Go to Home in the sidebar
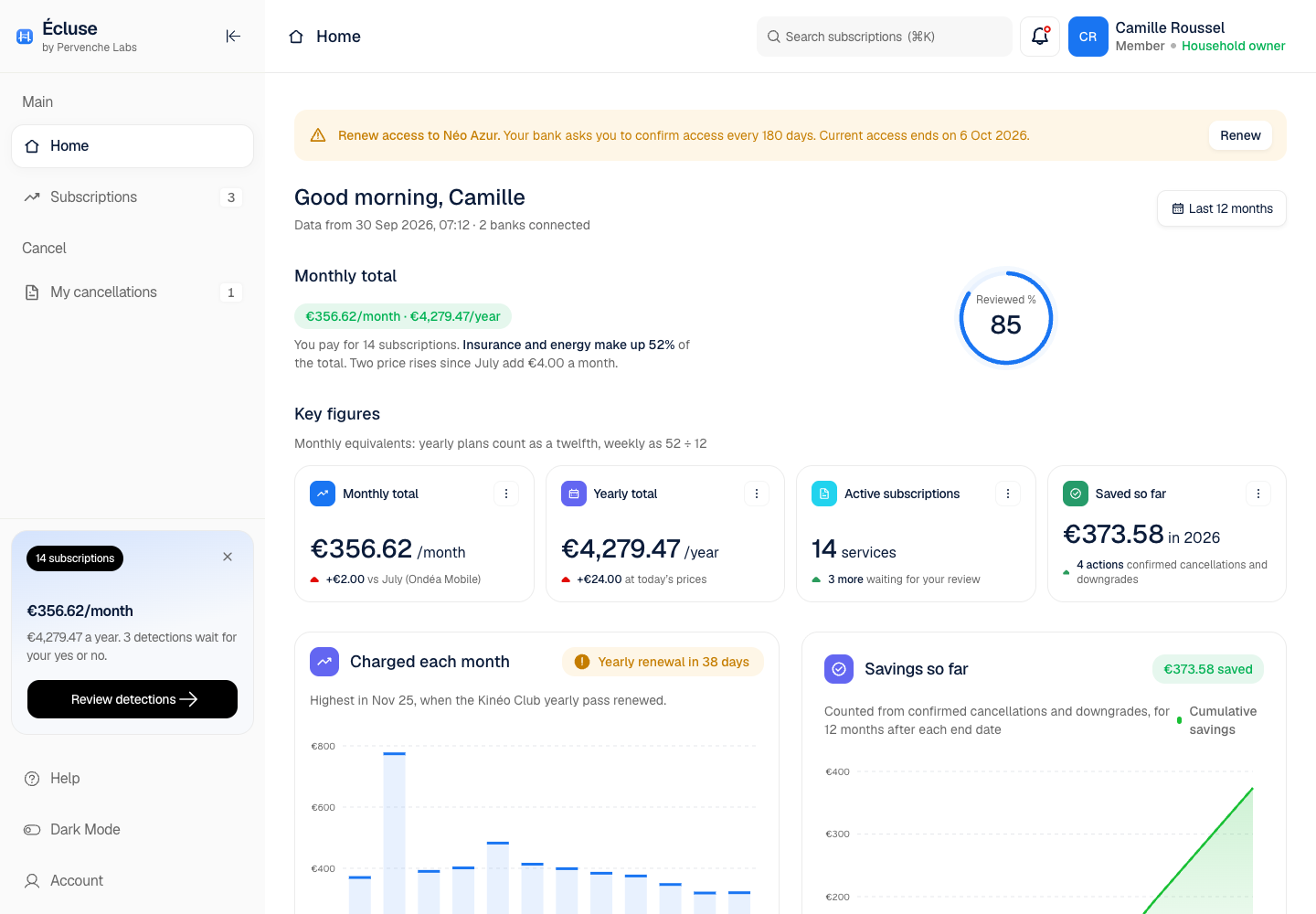Screen dimensions: 1316x914 tap(133, 146)
